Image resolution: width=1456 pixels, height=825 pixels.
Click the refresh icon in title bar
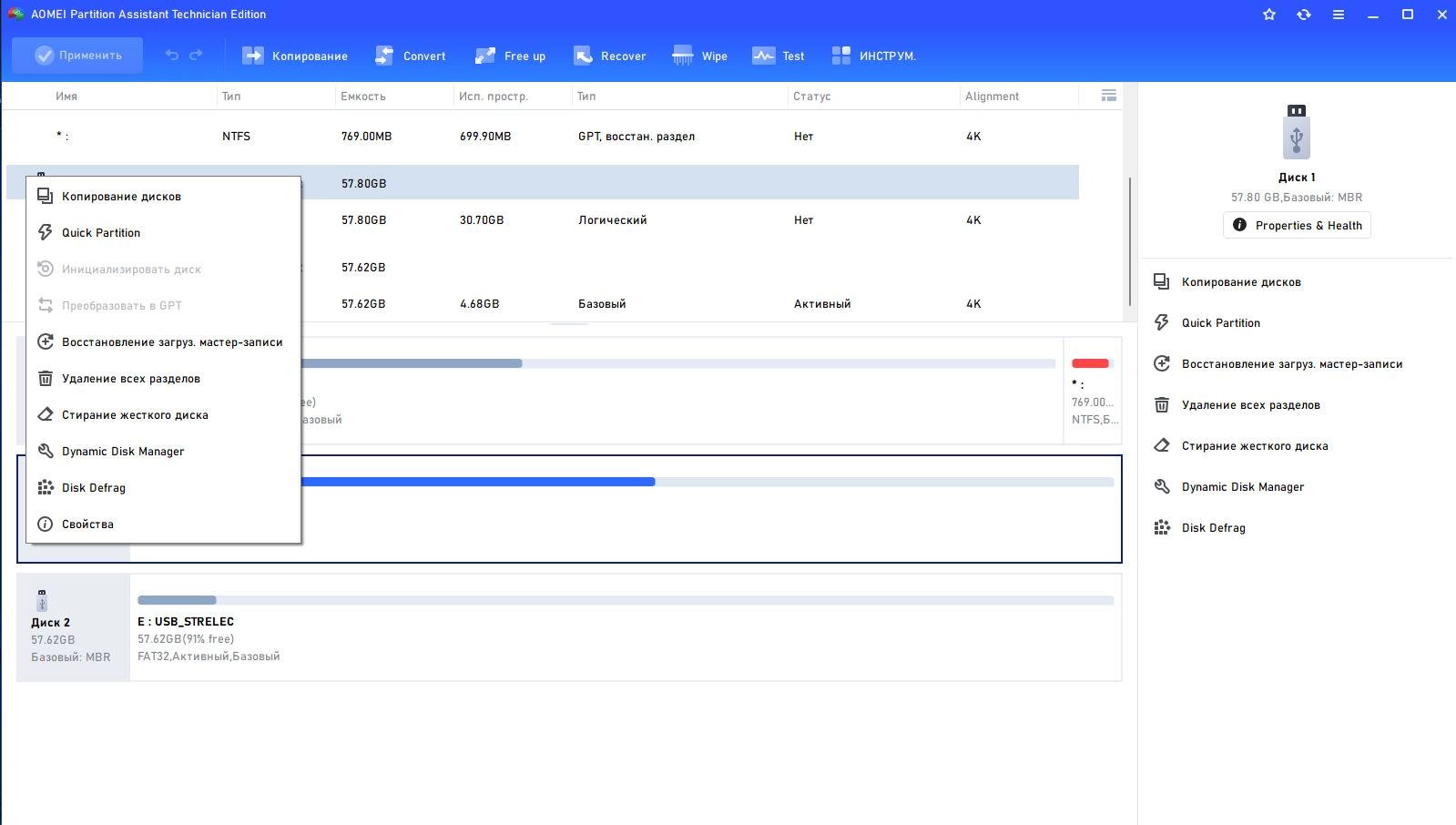pos(1304,15)
